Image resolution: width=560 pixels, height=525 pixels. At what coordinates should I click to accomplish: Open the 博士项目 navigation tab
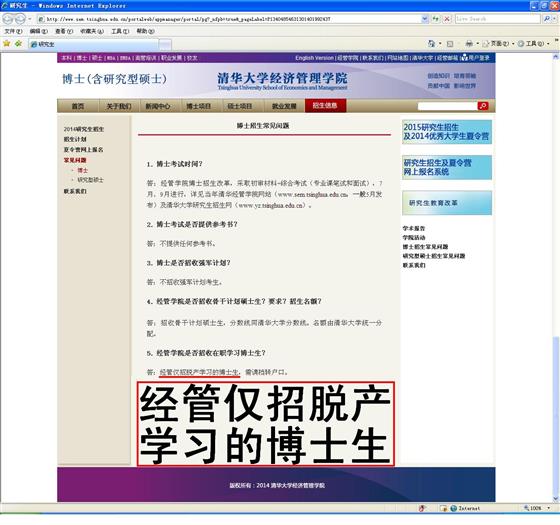pos(199,106)
